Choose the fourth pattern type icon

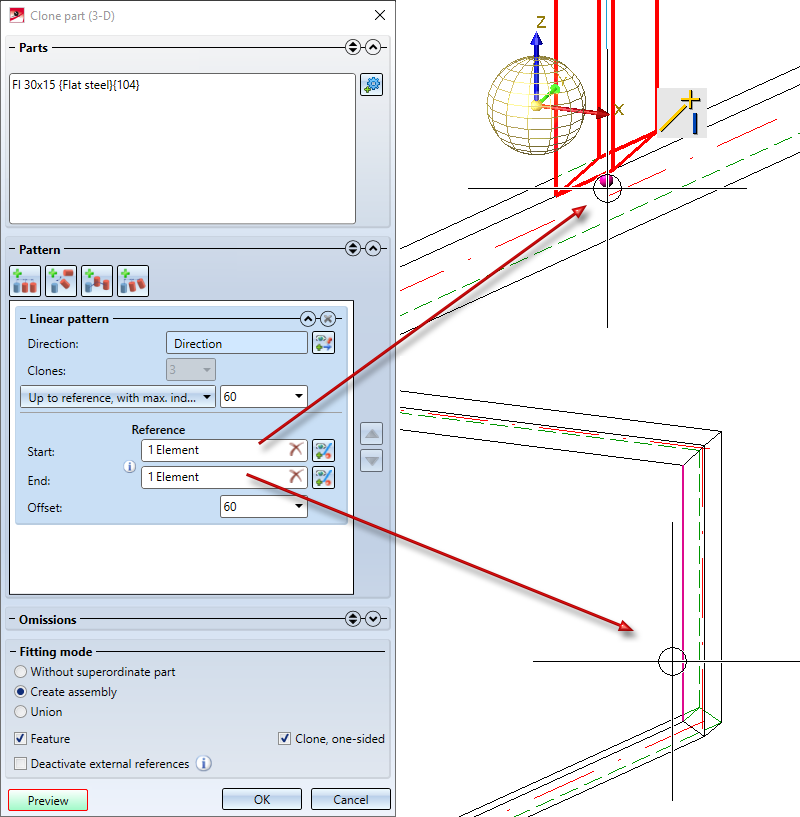point(133,281)
